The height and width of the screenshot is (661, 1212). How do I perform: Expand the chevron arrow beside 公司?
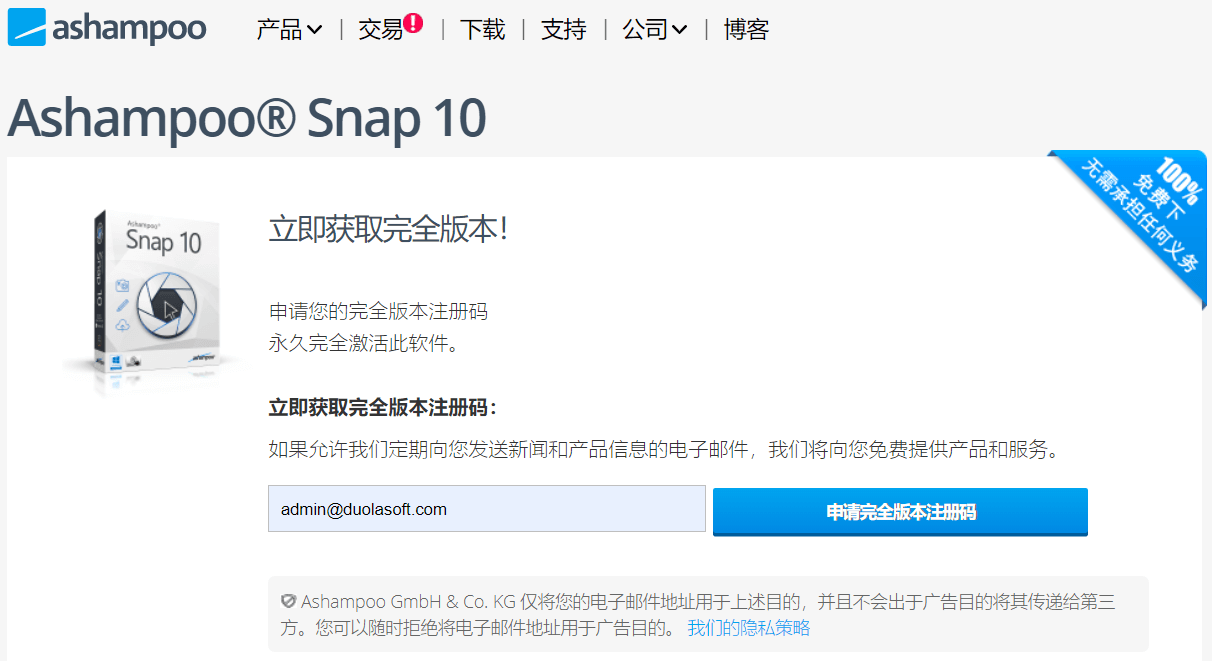tap(680, 30)
